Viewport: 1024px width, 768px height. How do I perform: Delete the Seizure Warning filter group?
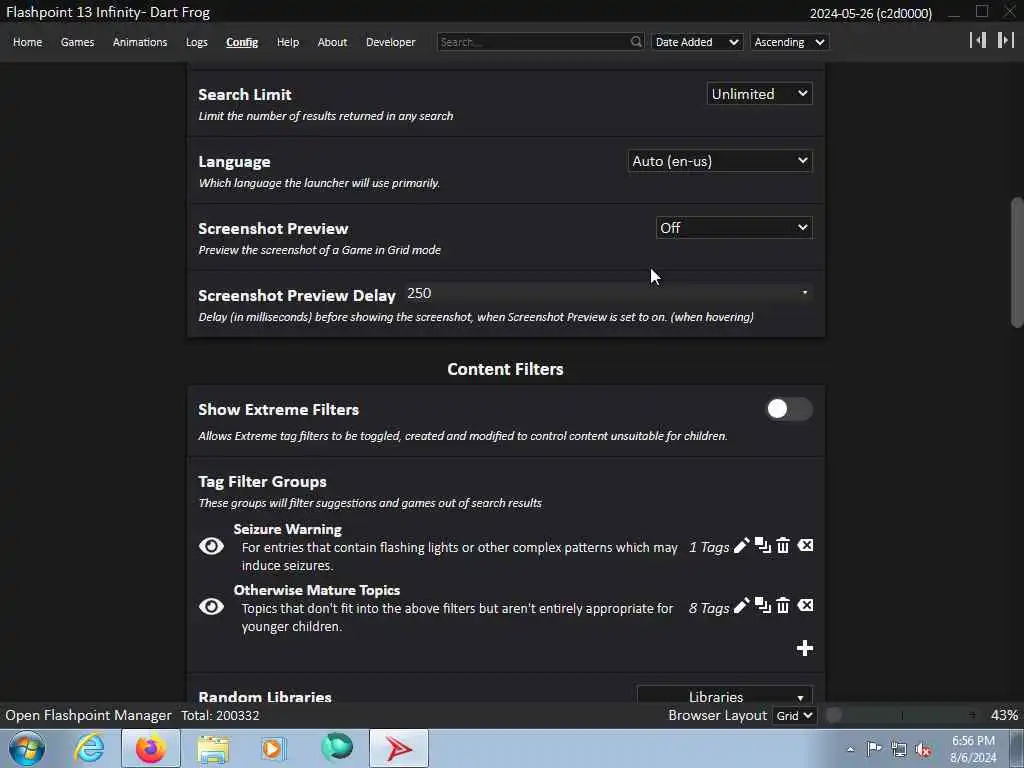tap(783, 545)
